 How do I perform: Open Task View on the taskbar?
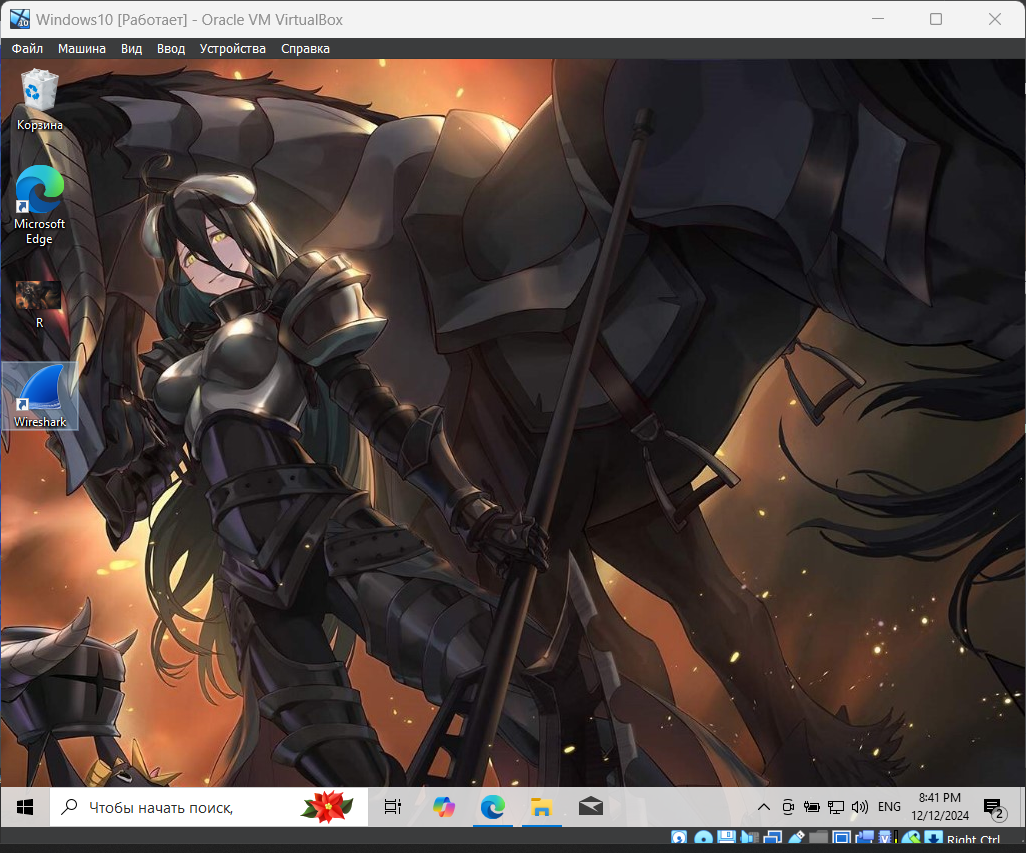[x=393, y=807]
